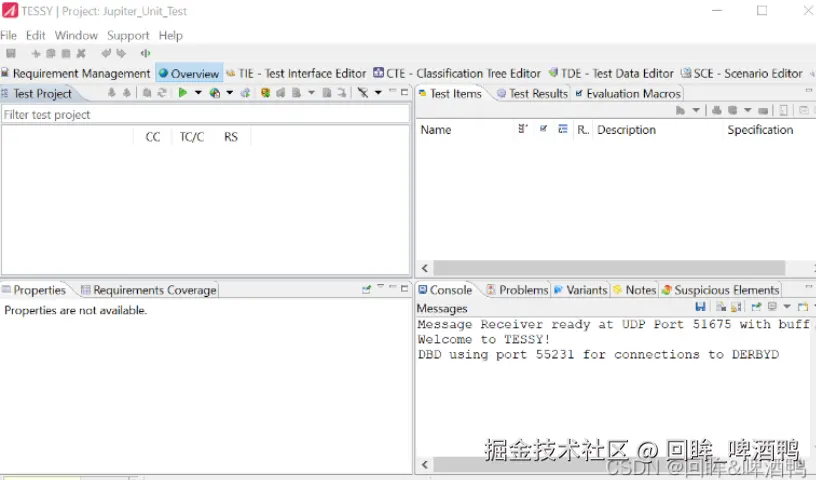Switch to Requirement Management perspective
Viewport: 816px width, 480px height.
(x=76, y=73)
